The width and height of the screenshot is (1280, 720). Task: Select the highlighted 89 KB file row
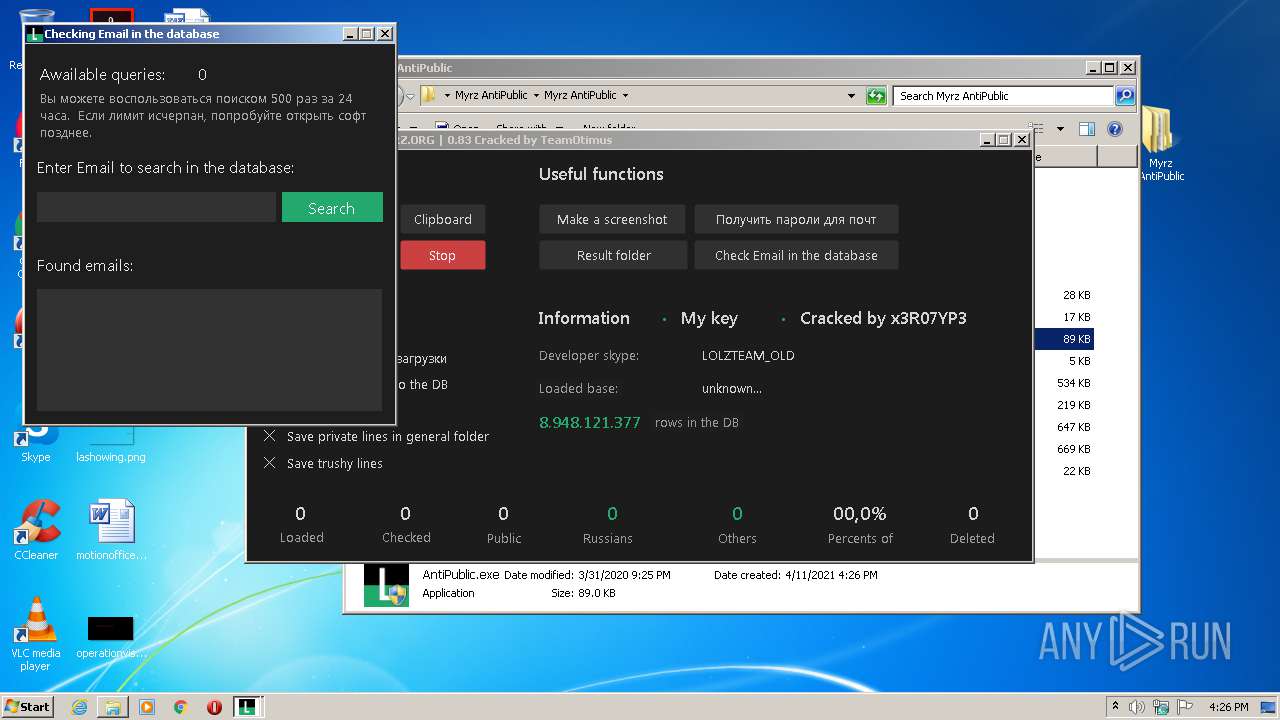[1064, 339]
